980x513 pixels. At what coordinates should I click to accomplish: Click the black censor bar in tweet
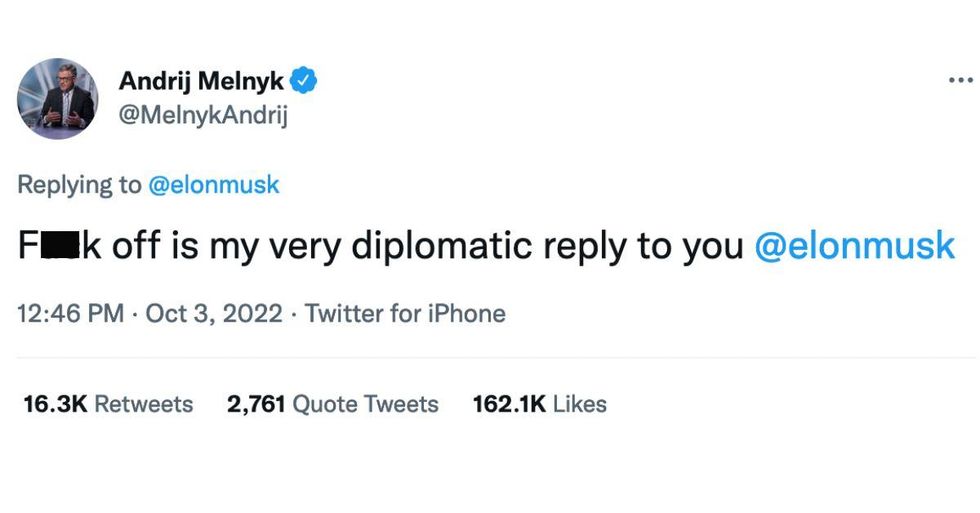point(59,247)
